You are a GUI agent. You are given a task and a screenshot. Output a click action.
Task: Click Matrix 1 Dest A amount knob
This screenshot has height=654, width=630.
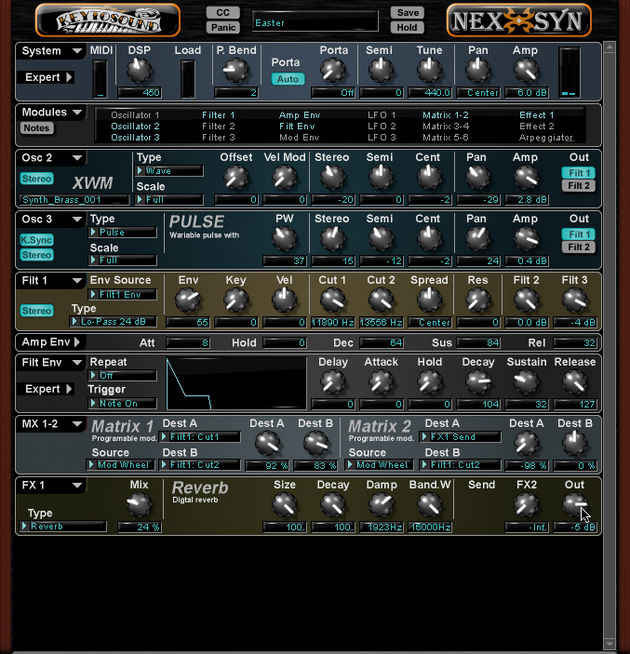pyautogui.click(x=267, y=443)
